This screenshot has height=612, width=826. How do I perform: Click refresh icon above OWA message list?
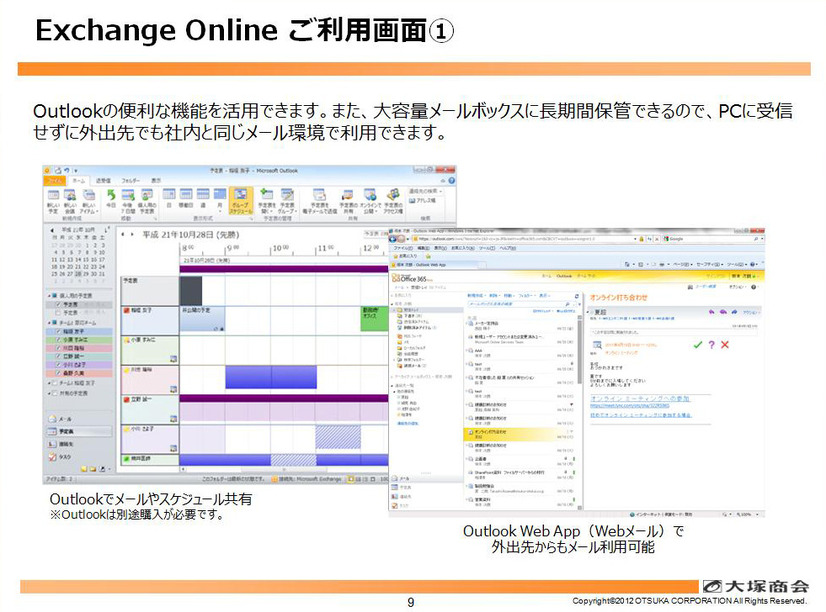coord(577,296)
